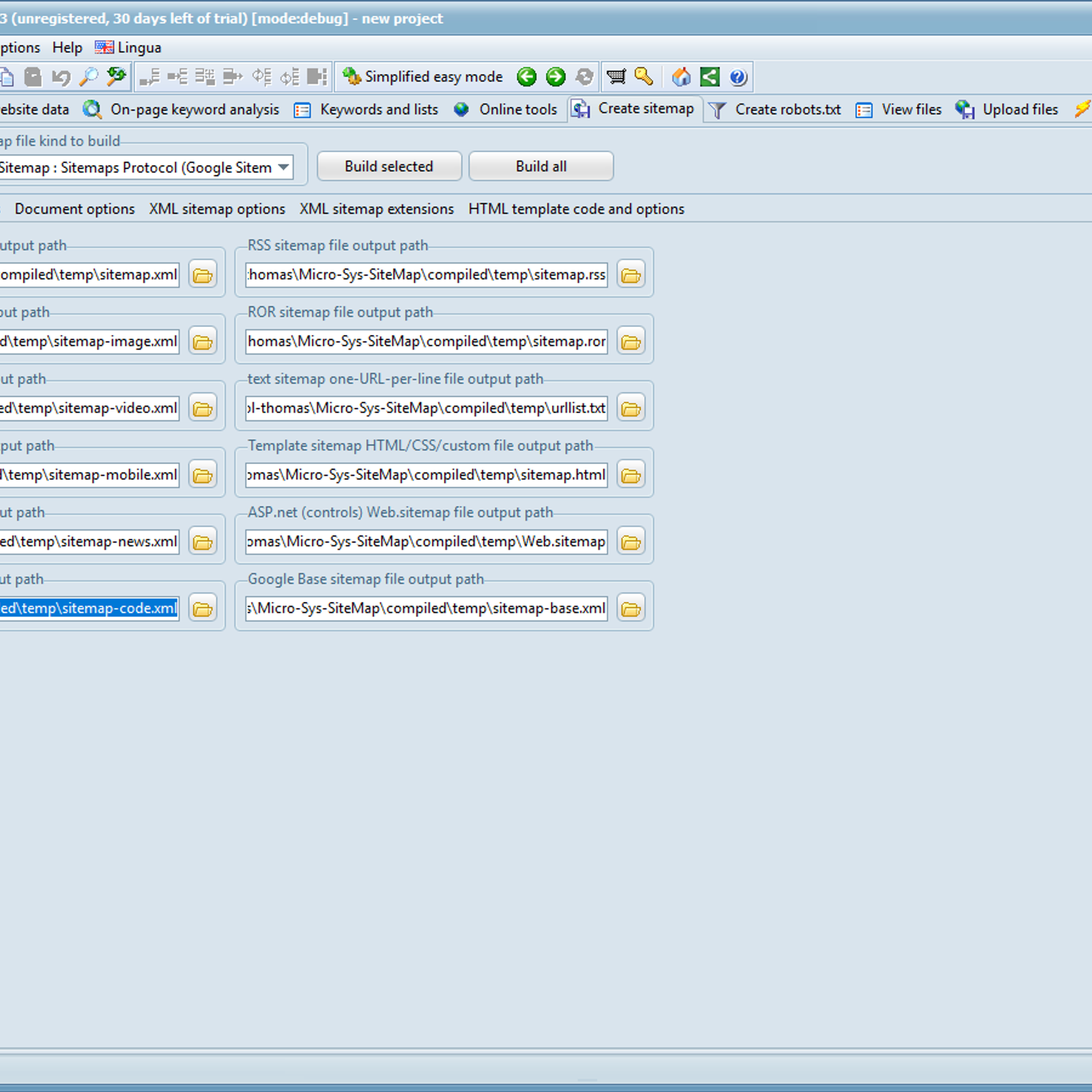Browse folder for sitemap-mobile.xml output path
1092x1092 pixels.
[x=203, y=475]
